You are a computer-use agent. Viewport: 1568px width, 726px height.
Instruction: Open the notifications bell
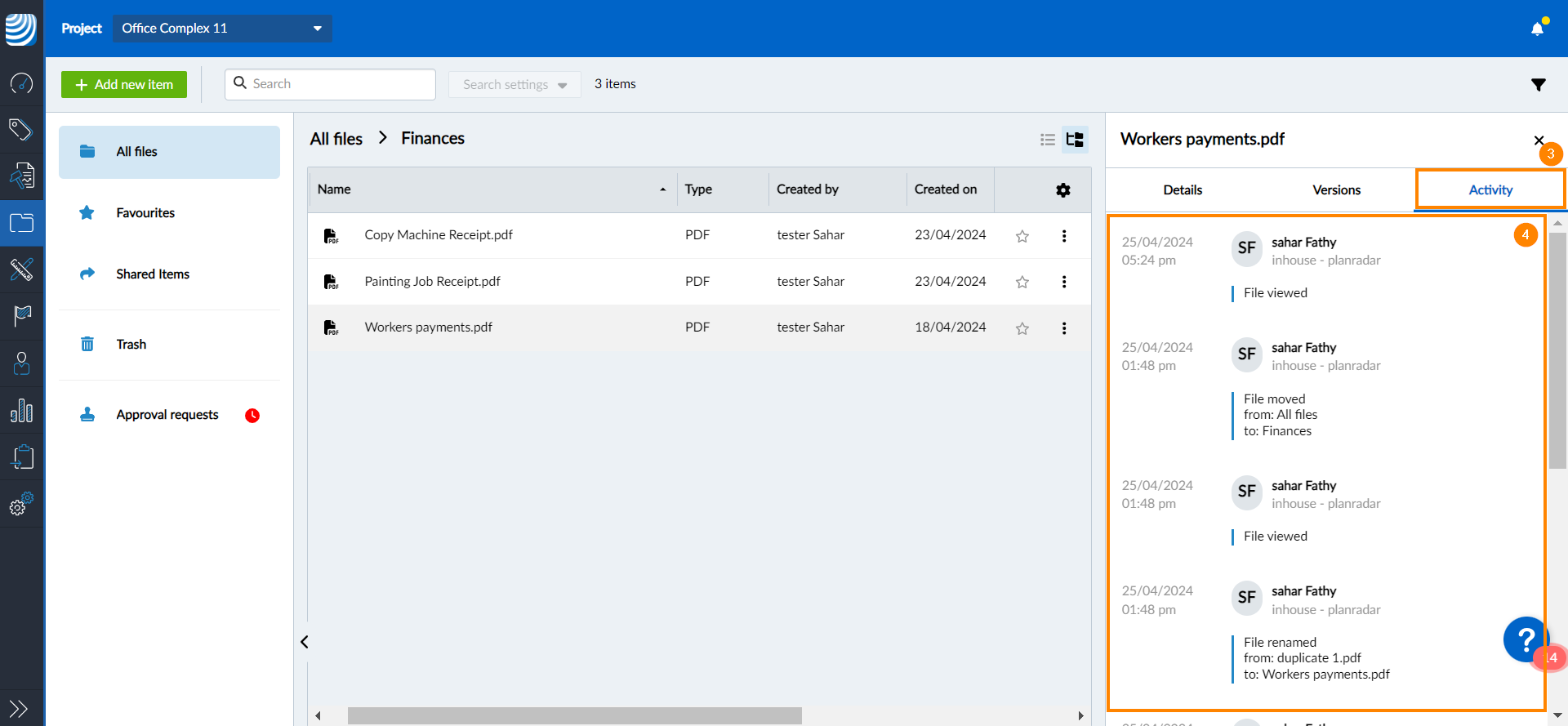tap(1537, 29)
